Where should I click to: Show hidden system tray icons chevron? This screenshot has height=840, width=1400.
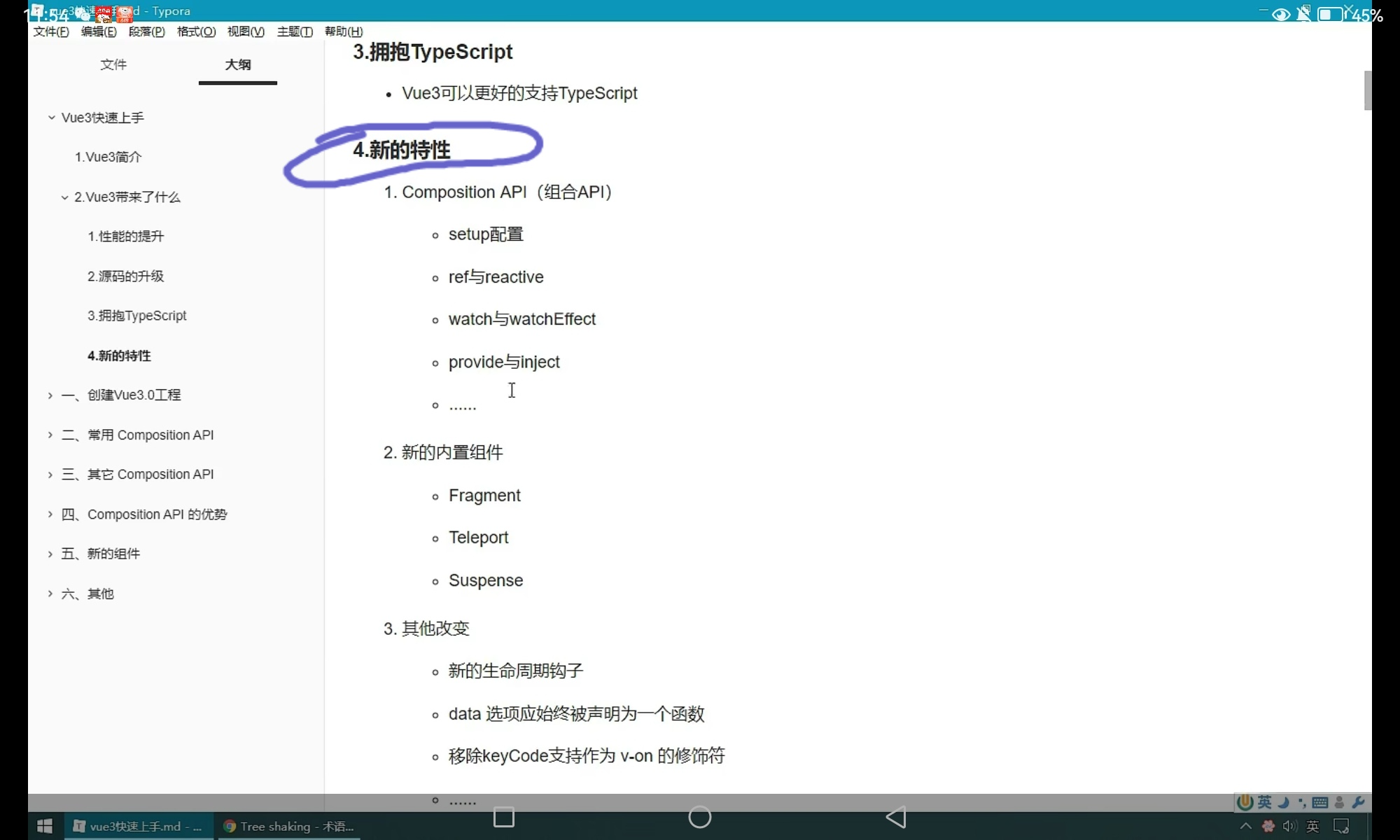coord(1246,827)
